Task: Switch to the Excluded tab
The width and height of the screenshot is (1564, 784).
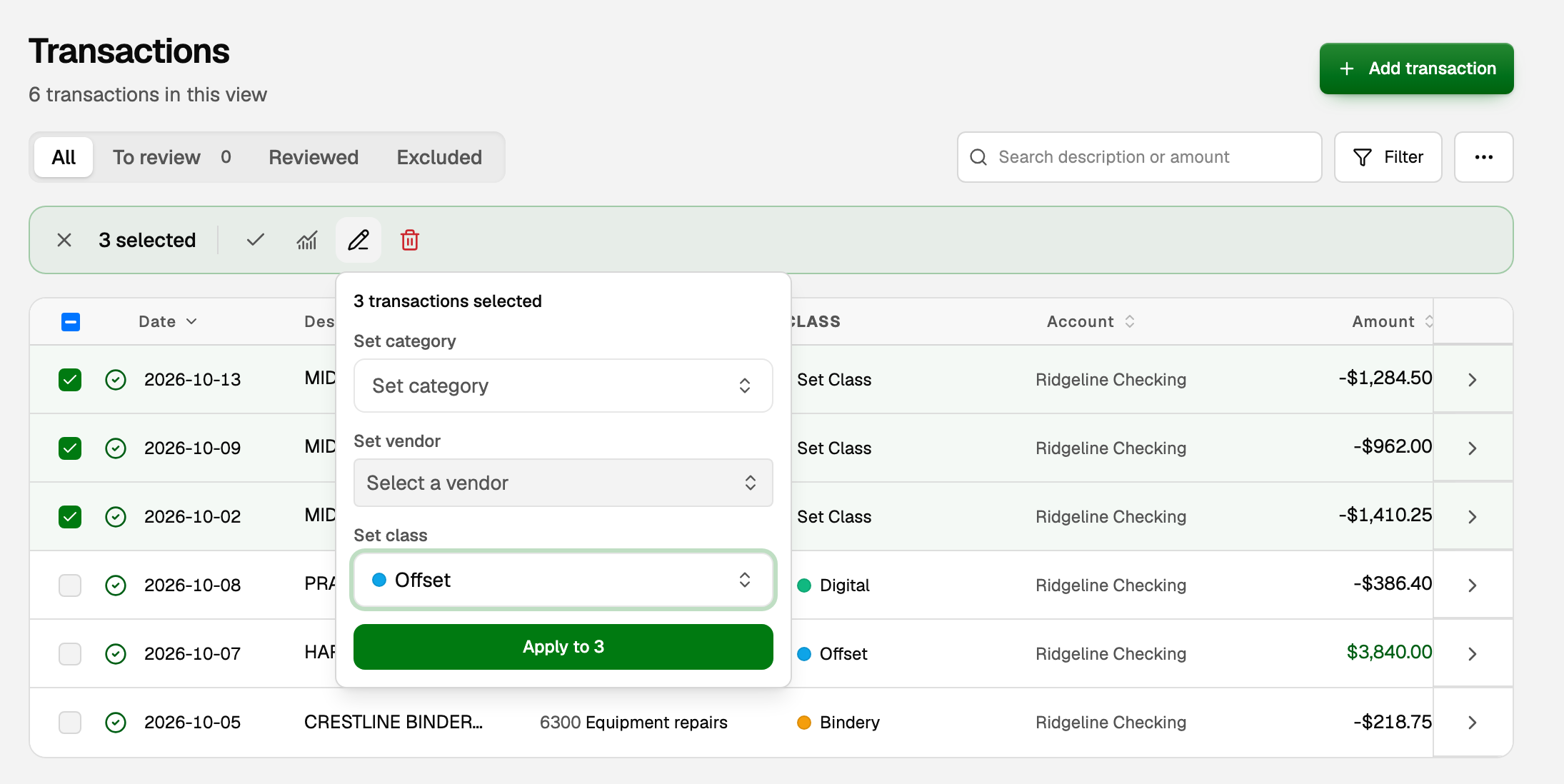Action: click(x=439, y=157)
